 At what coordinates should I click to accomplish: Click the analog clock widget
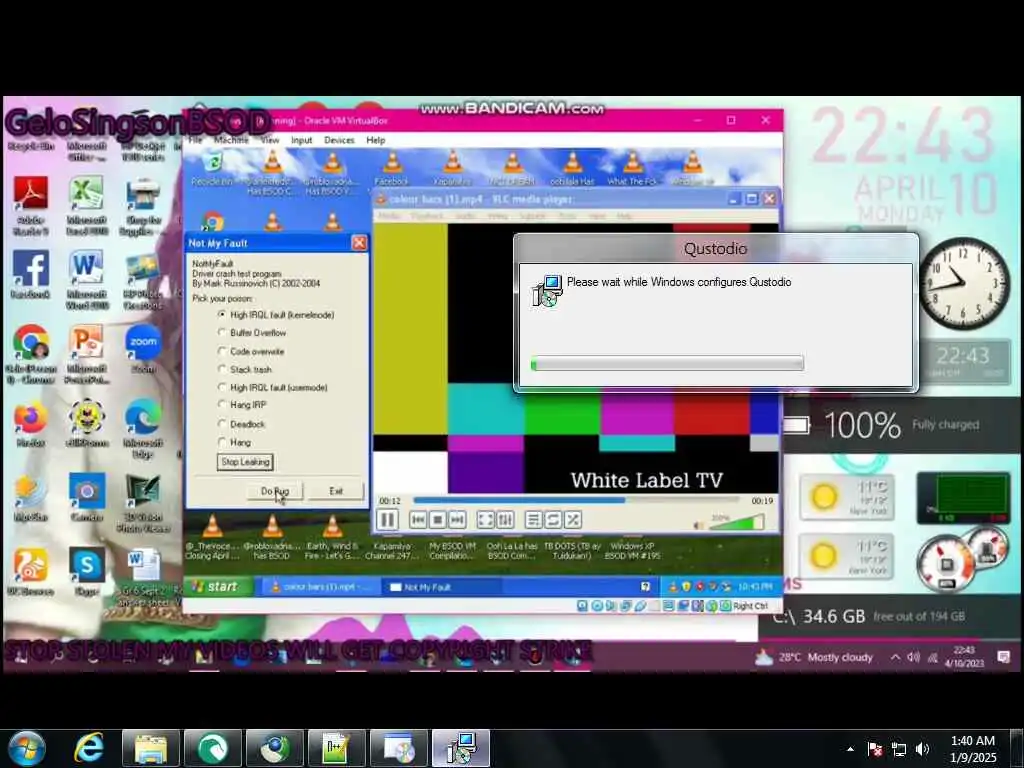point(963,282)
